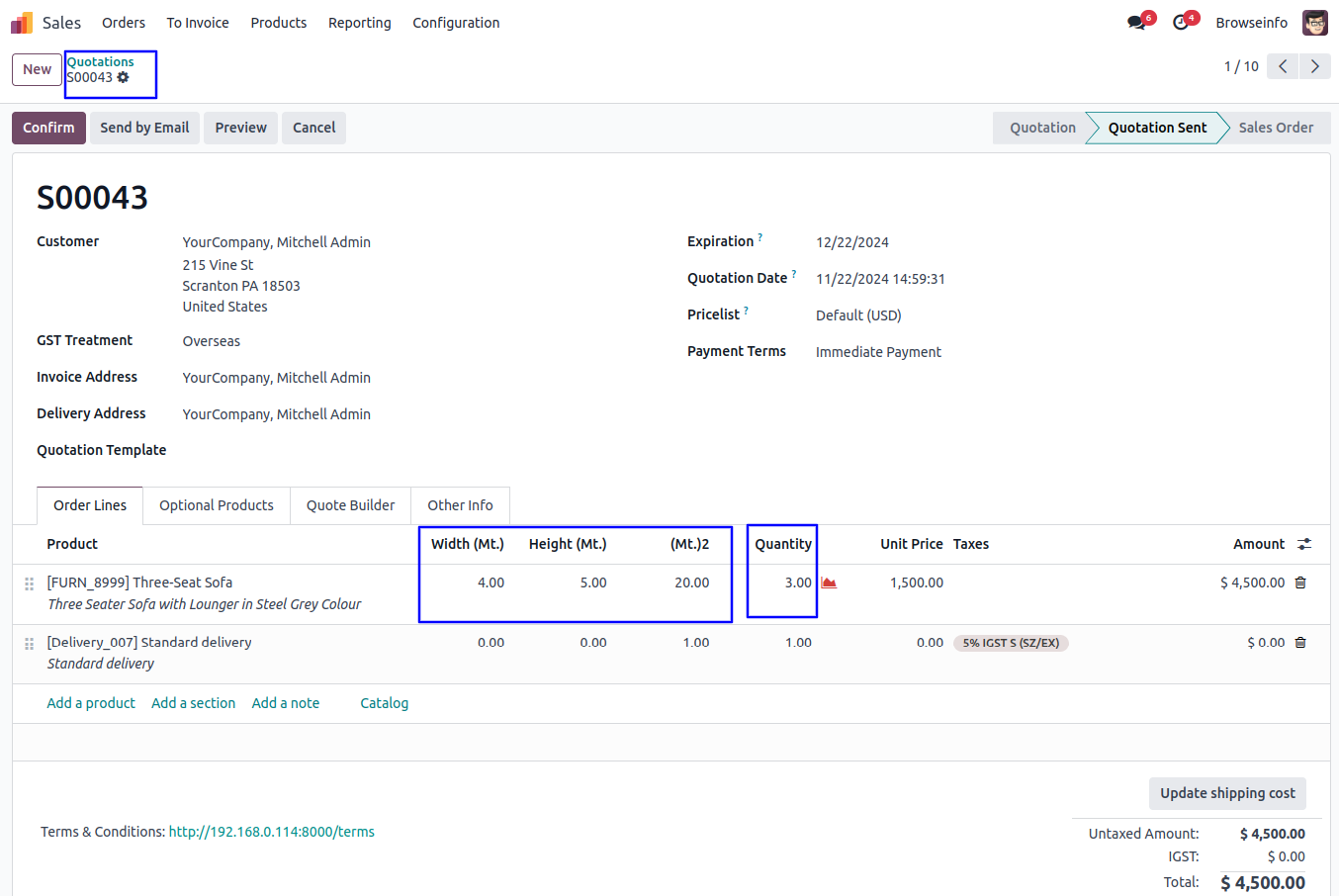Open the Configuration menu
Screen dimensions: 1339x896
[456, 23]
